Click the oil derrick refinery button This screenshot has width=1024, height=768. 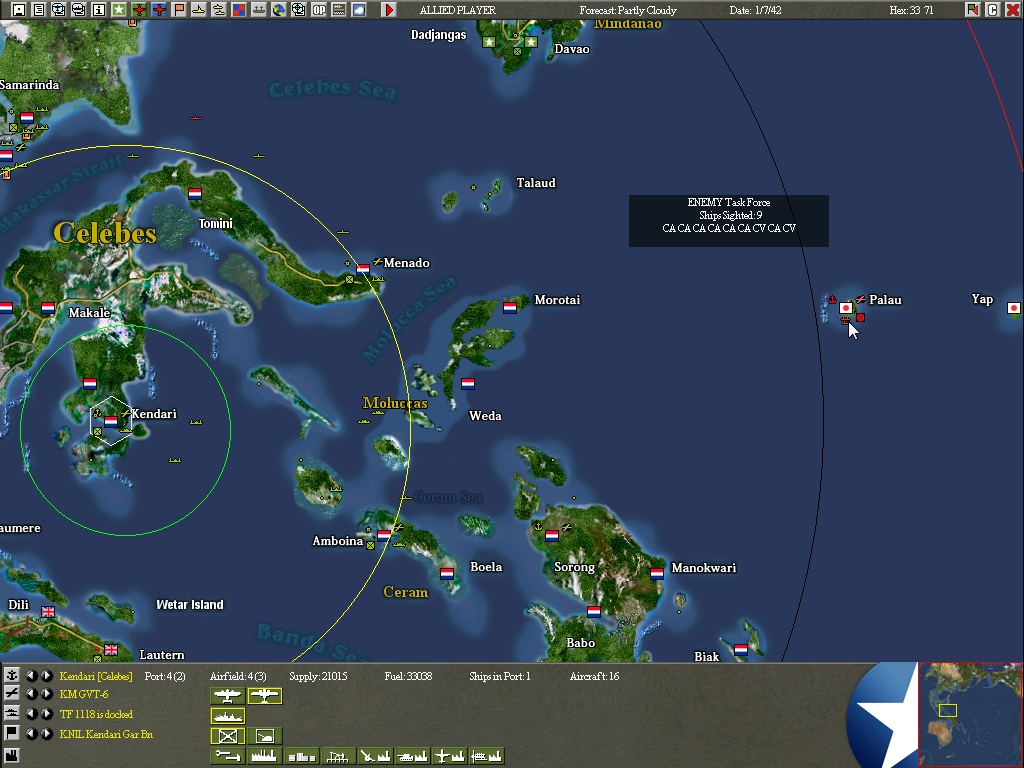point(338,756)
